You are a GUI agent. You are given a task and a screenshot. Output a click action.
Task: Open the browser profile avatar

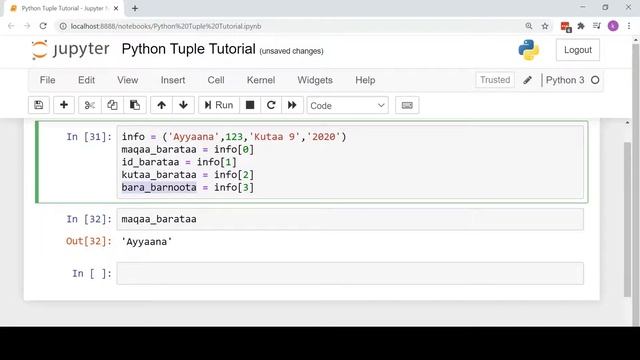click(613, 26)
